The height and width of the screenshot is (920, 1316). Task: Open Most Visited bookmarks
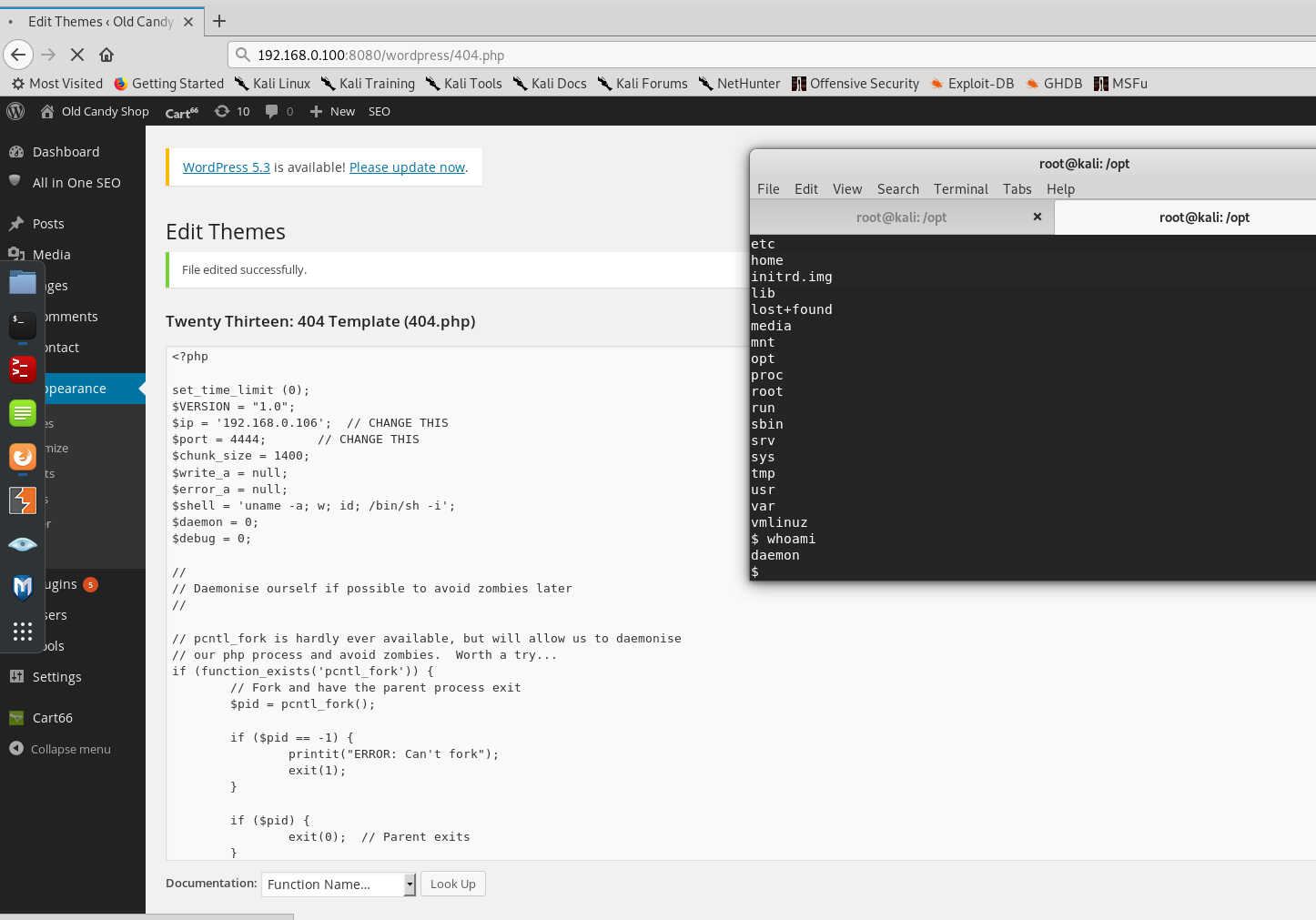click(57, 84)
